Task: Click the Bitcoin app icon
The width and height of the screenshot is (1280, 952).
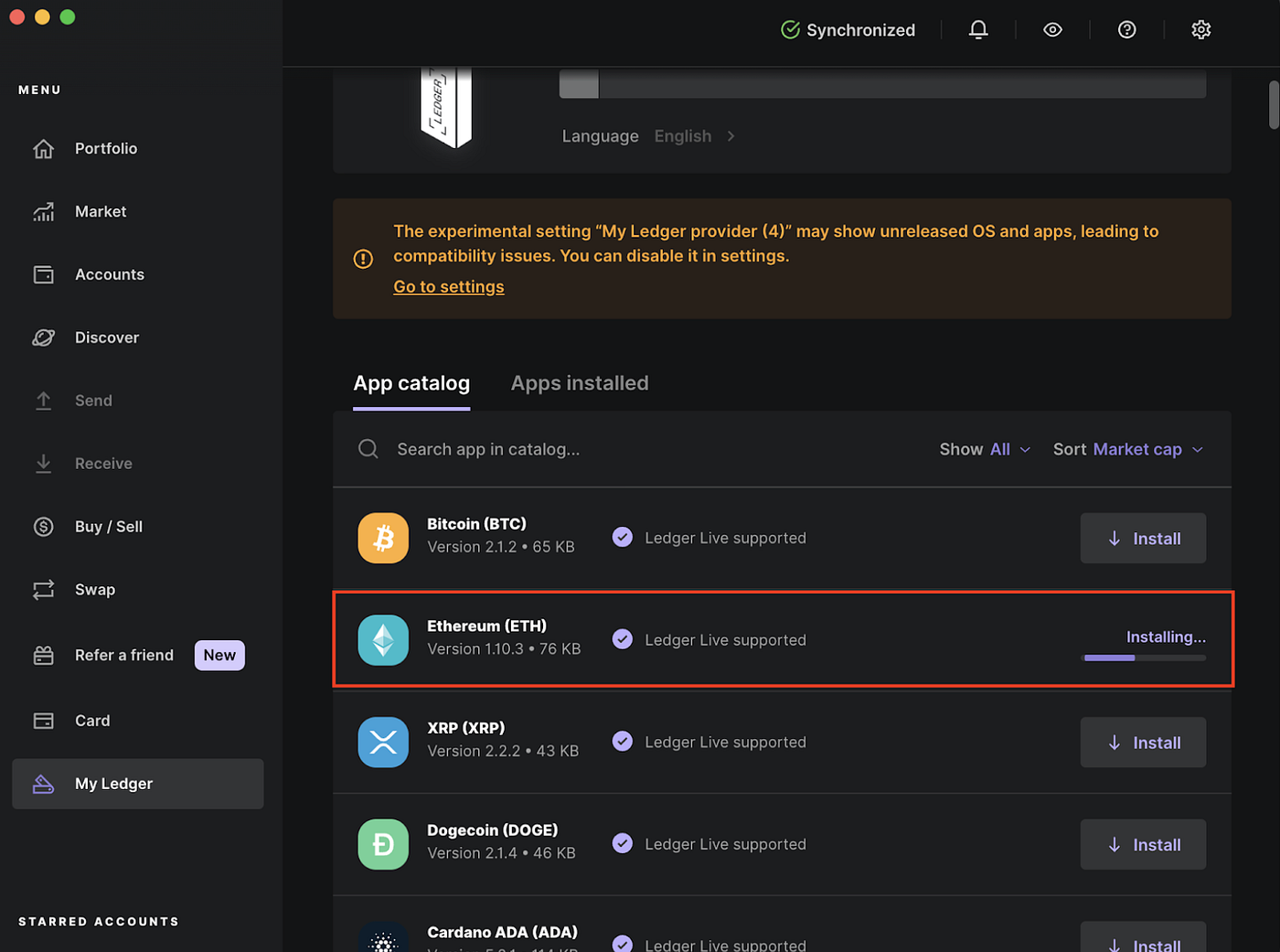Action: [383, 538]
